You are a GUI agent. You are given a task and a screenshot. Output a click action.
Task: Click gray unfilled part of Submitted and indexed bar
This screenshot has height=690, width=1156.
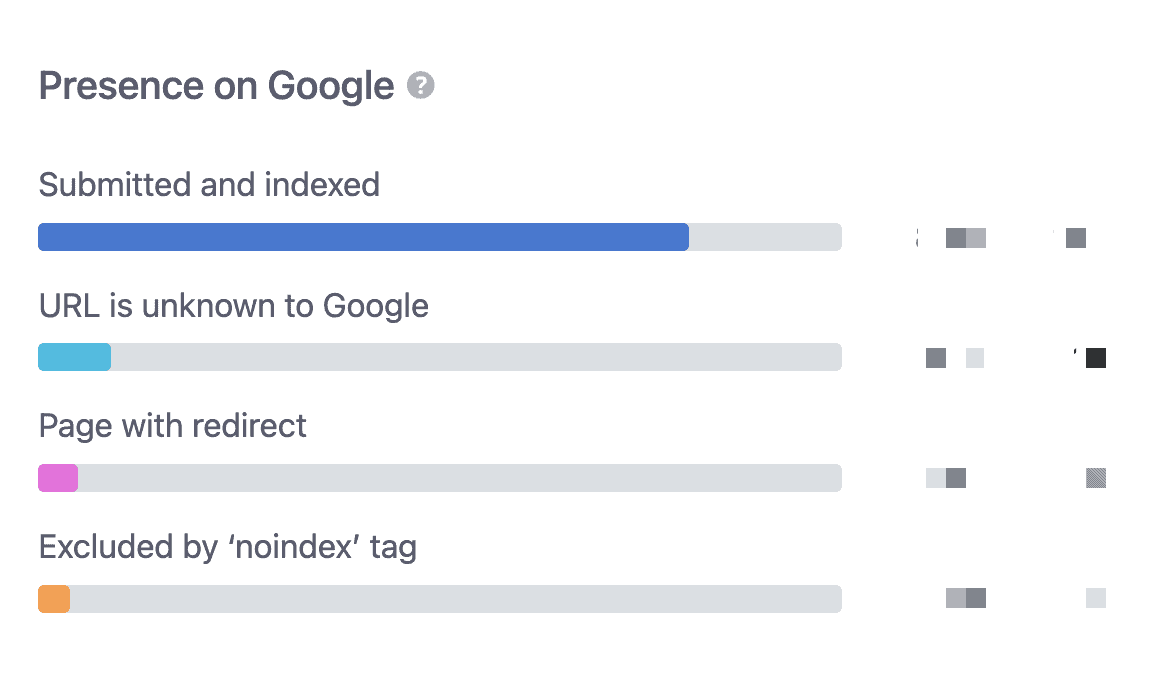(765, 237)
